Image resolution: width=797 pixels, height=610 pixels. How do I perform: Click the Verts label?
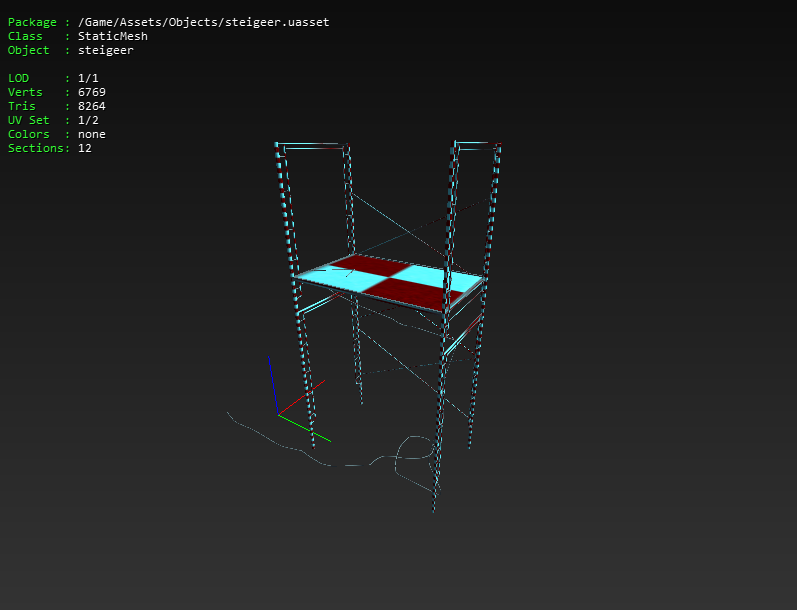click(25, 92)
